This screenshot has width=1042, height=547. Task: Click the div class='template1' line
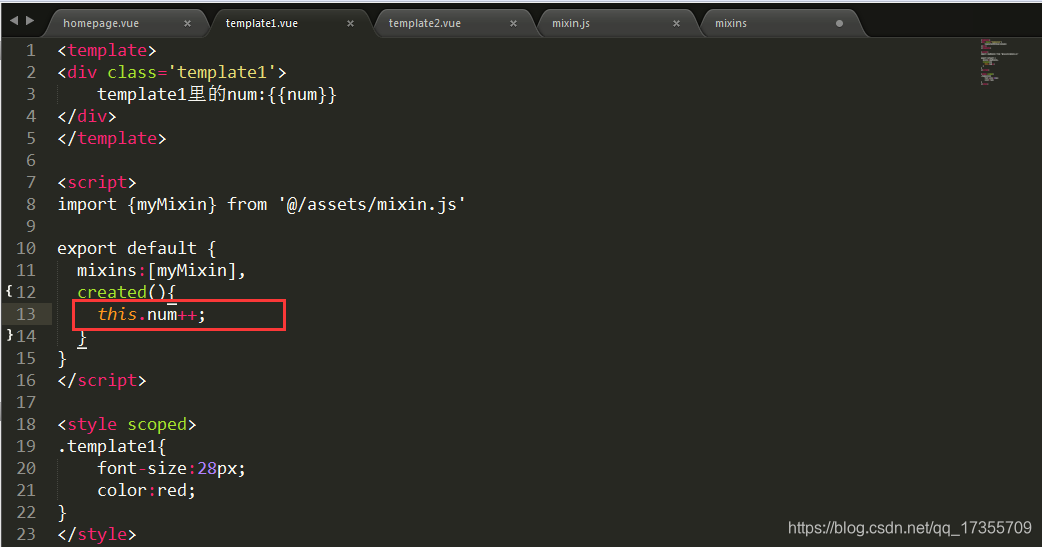172,72
